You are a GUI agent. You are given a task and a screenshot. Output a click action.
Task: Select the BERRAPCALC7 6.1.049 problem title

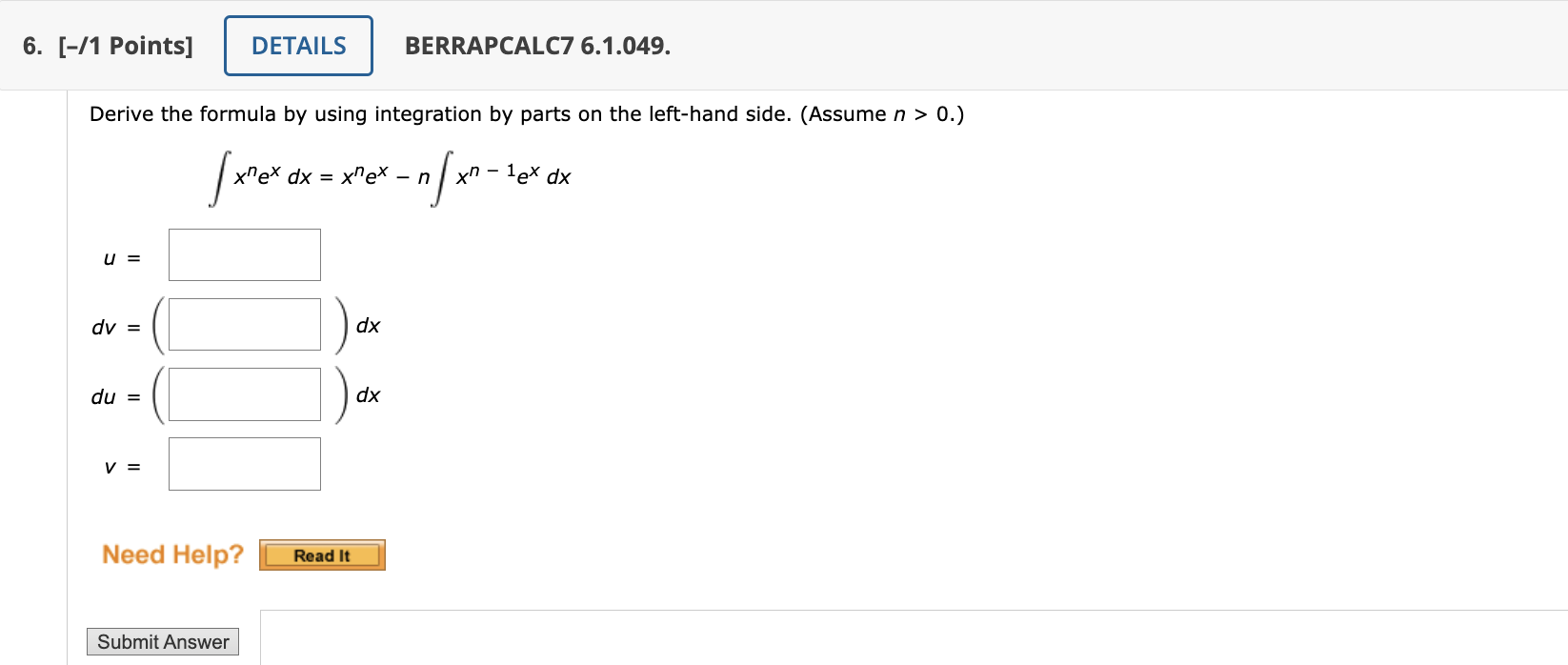pos(536,45)
